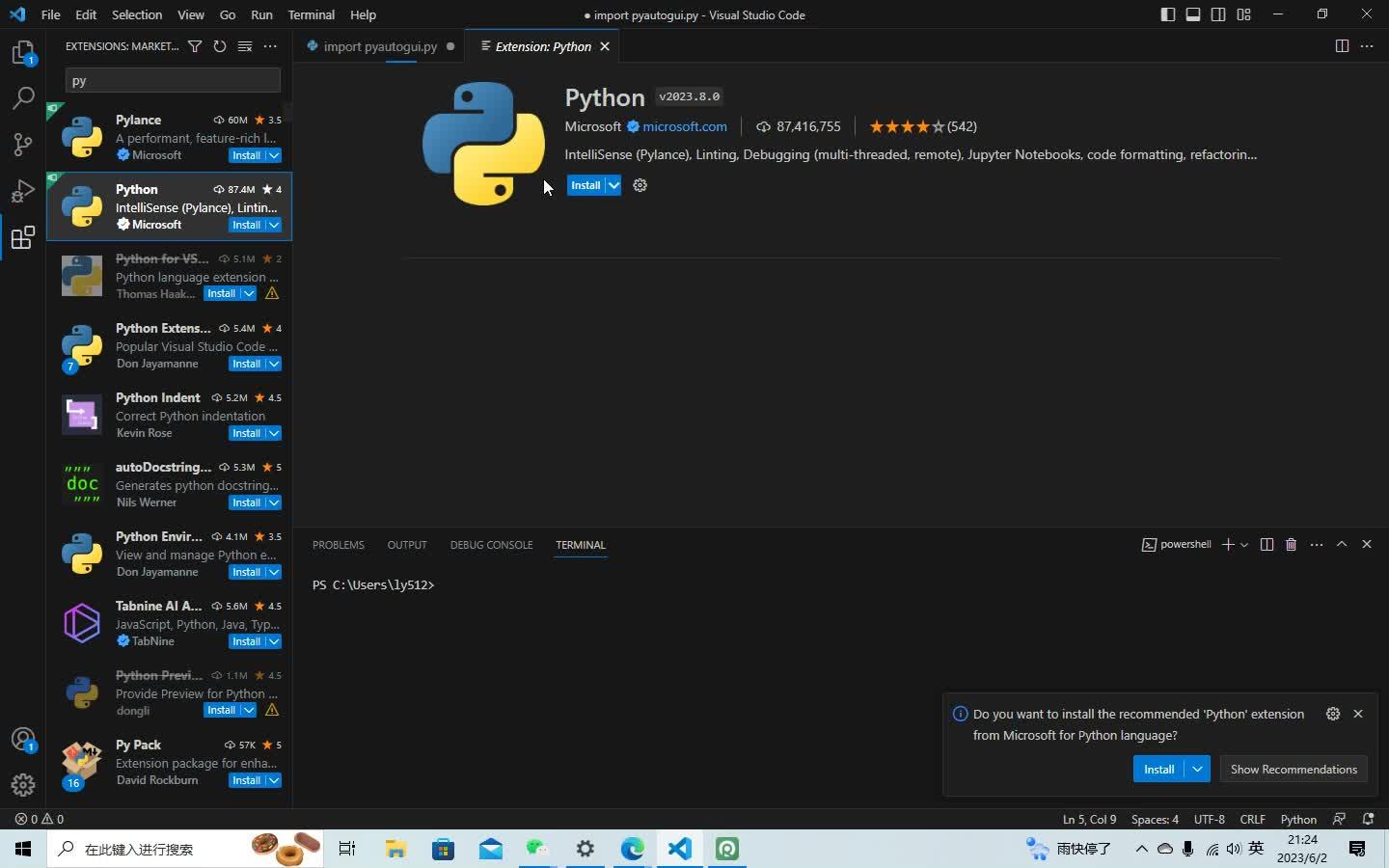Open the Run and Debug view
This screenshot has height=868, width=1389.
coord(23,191)
